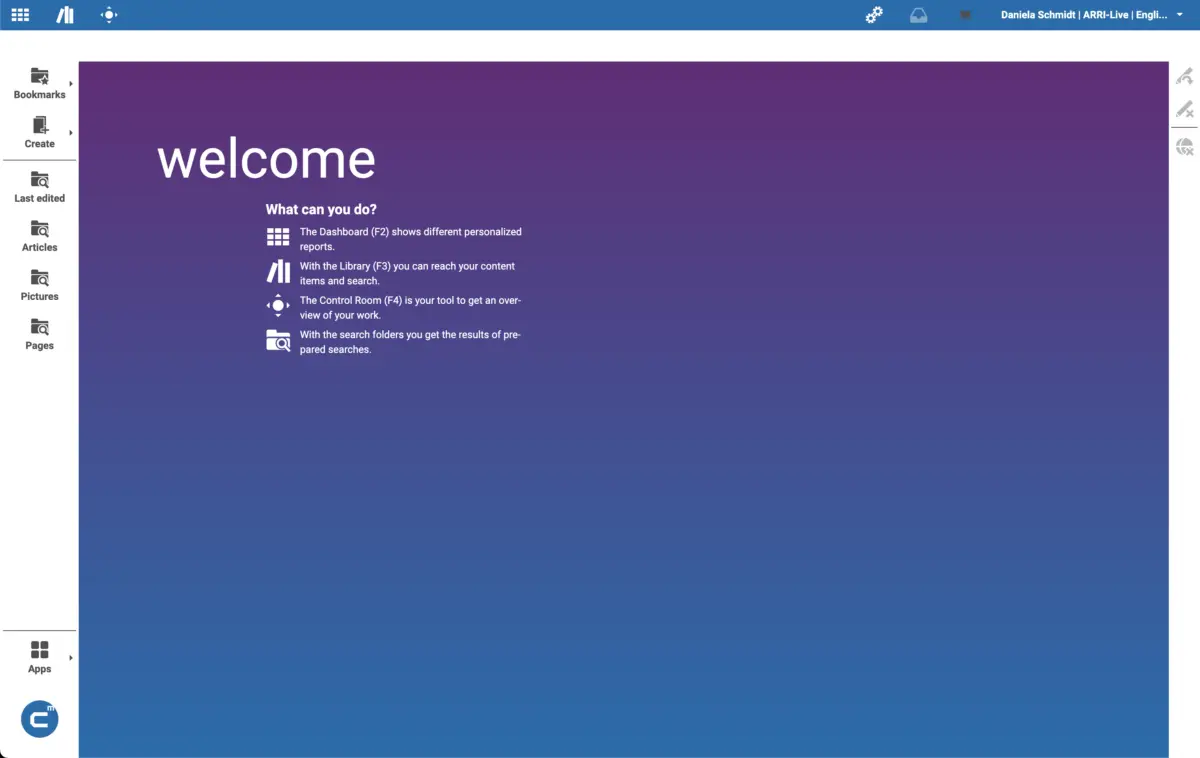Image resolution: width=1200 pixels, height=758 pixels.
Task: Expand the Create submenu arrow
Action: 71,133
